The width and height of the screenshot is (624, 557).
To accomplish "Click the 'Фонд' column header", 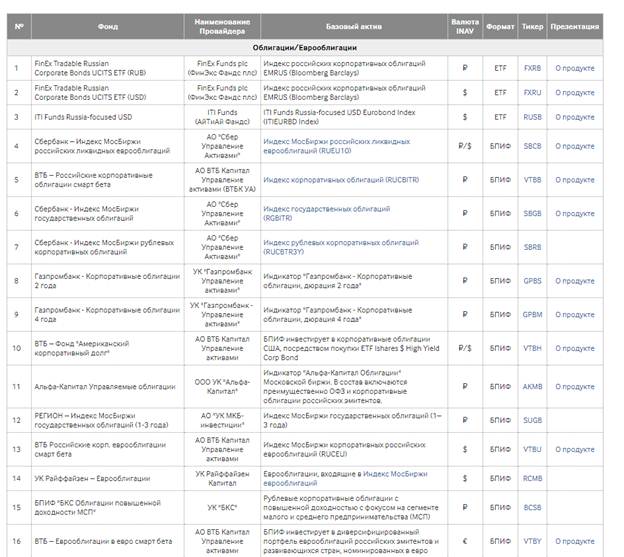I will point(107,27).
